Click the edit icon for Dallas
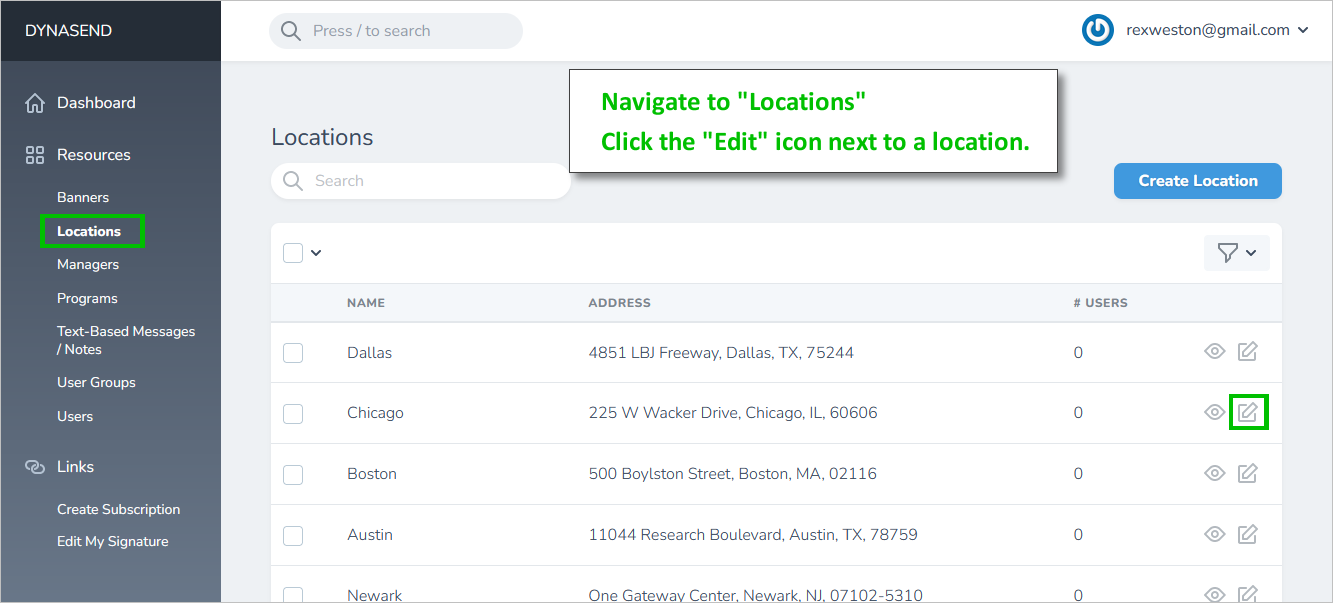The image size is (1333, 603). [1248, 352]
